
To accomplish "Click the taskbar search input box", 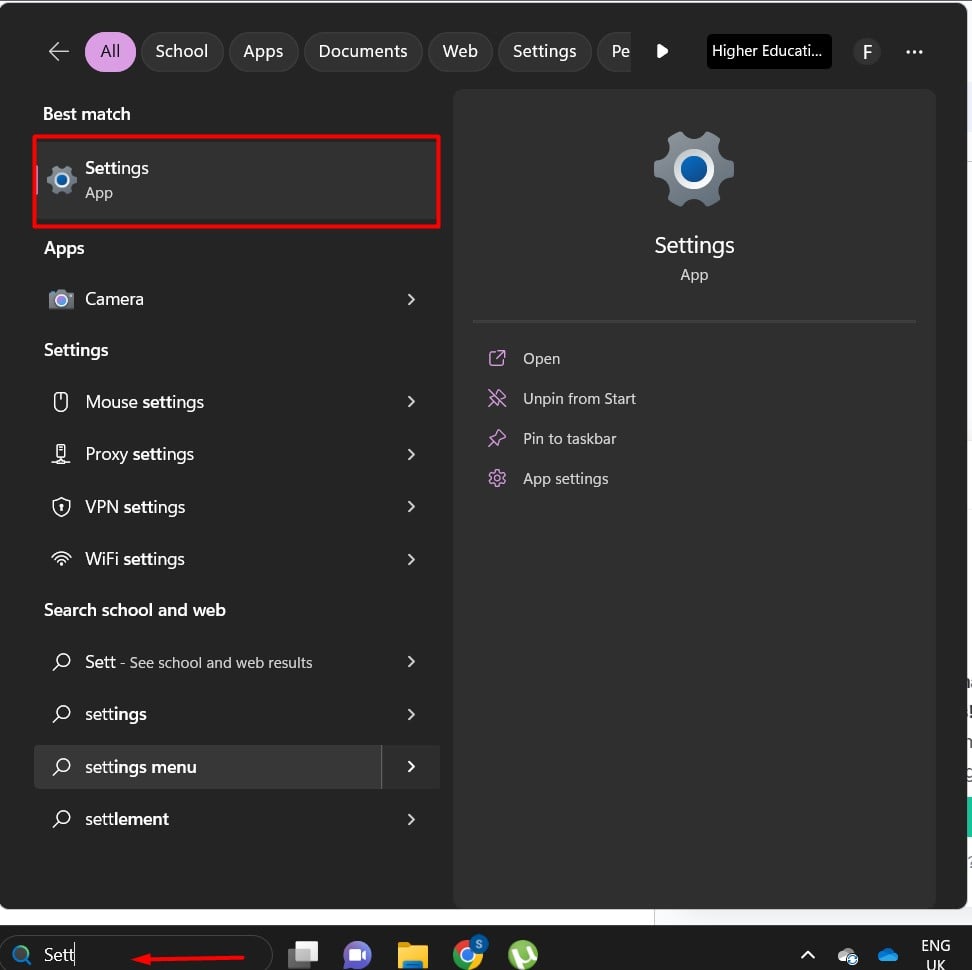I will click(150, 954).
